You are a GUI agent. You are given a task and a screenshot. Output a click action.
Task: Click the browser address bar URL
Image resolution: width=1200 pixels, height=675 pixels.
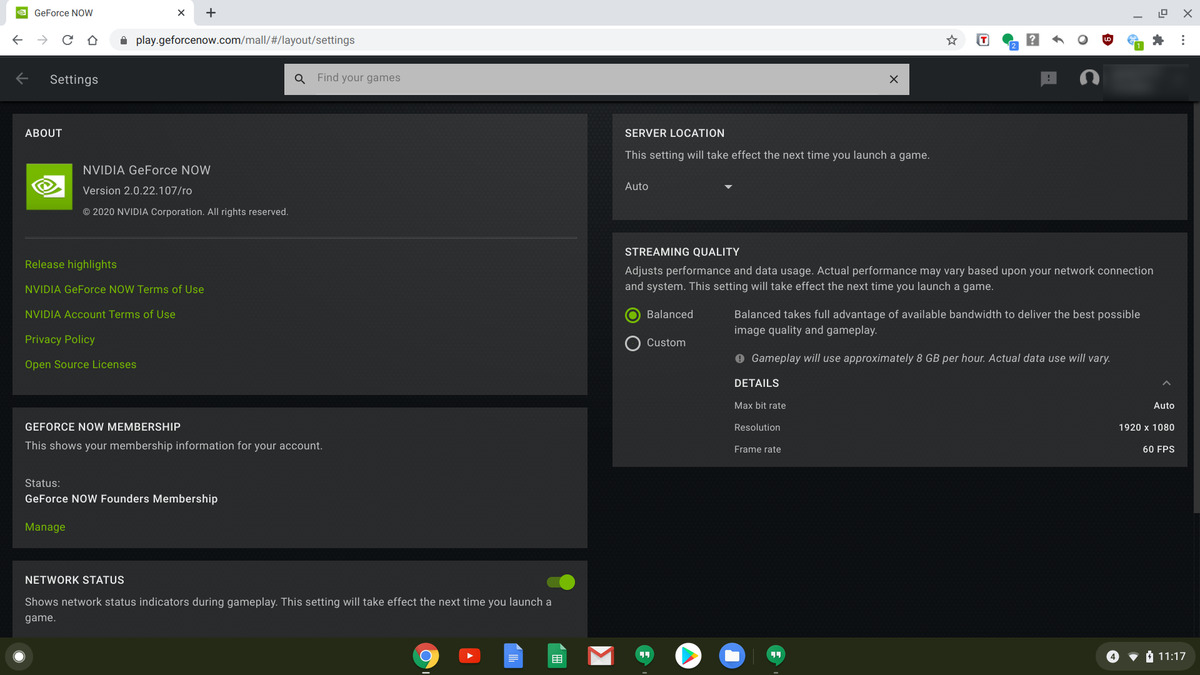tap(245, 40)
